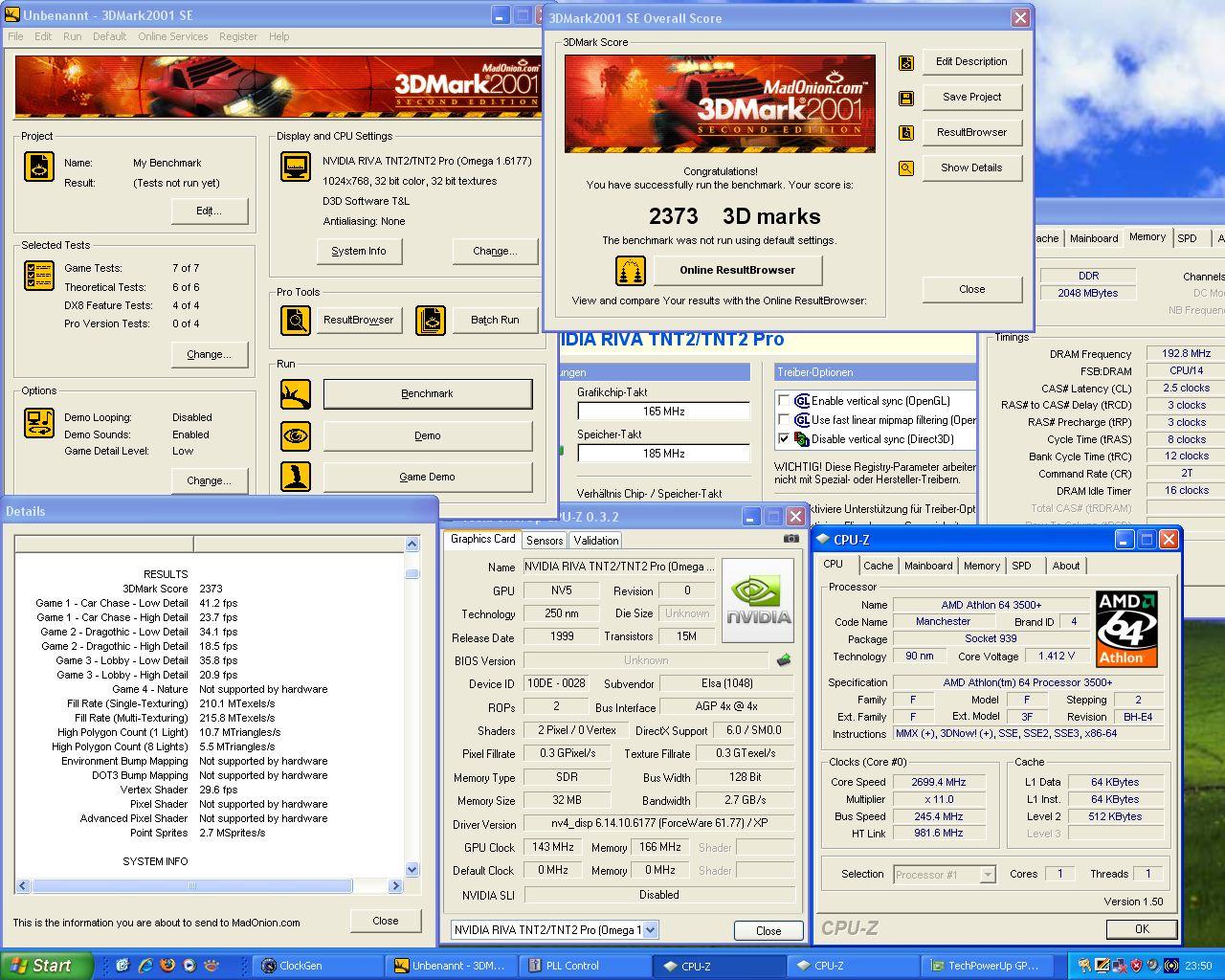
Task: Launch Internet Explorer from the quick launch bar
Action: pyautogui.click(x=145, y=966)
